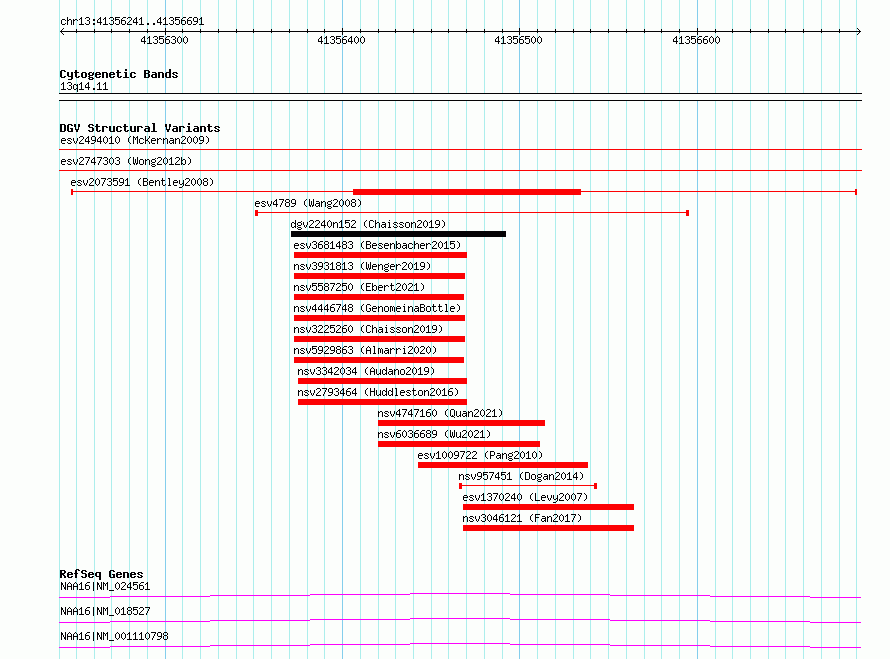The height and width of the screenshot is (659, 890).
Task: Select nsv3931813 (Wenger2019) variant label
Action: click(x=362, y=266)
